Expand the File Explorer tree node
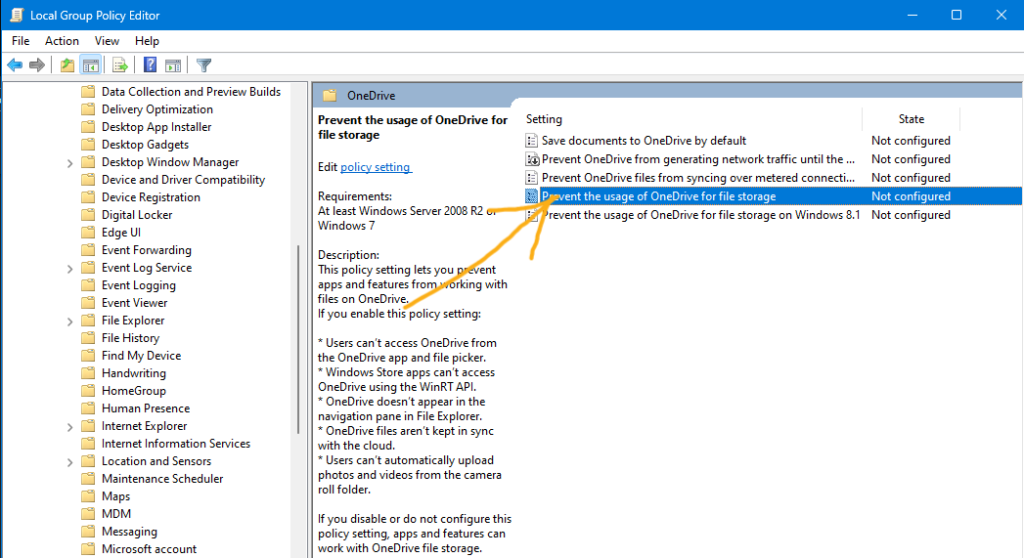The width and height of the screenshot is (1024, 558). 70,321
